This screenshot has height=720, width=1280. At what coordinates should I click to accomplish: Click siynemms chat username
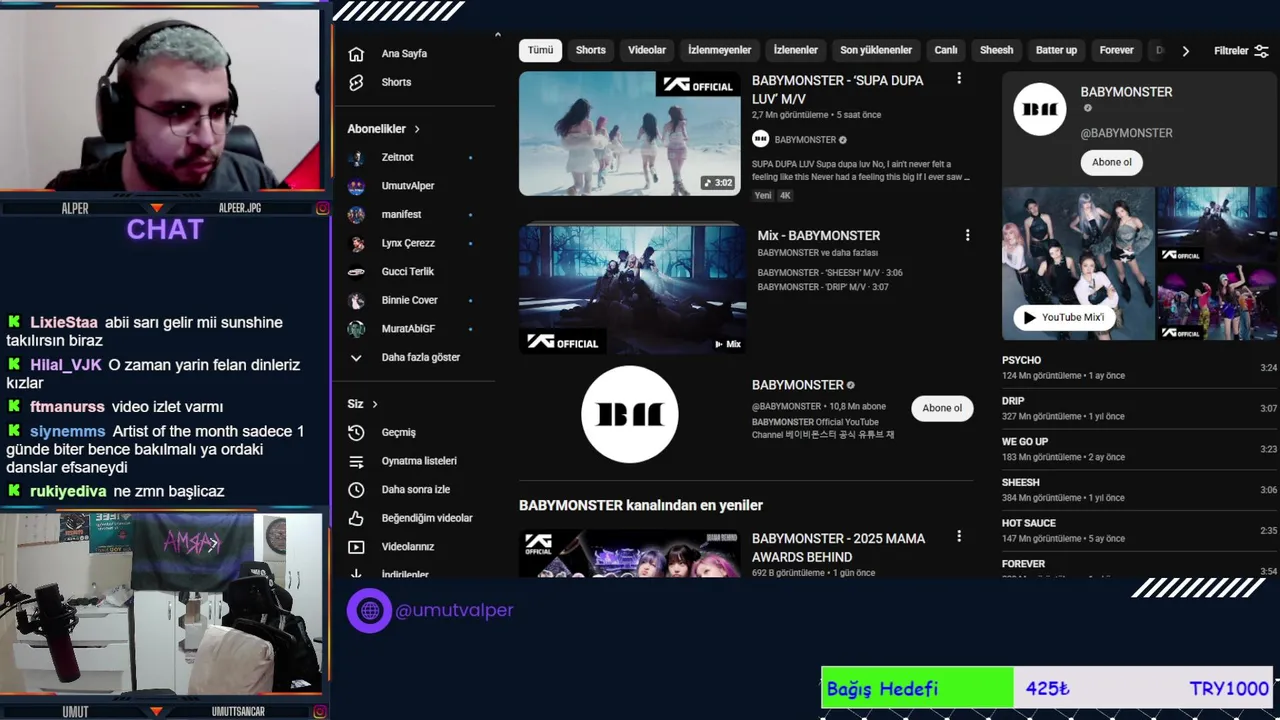67,431
